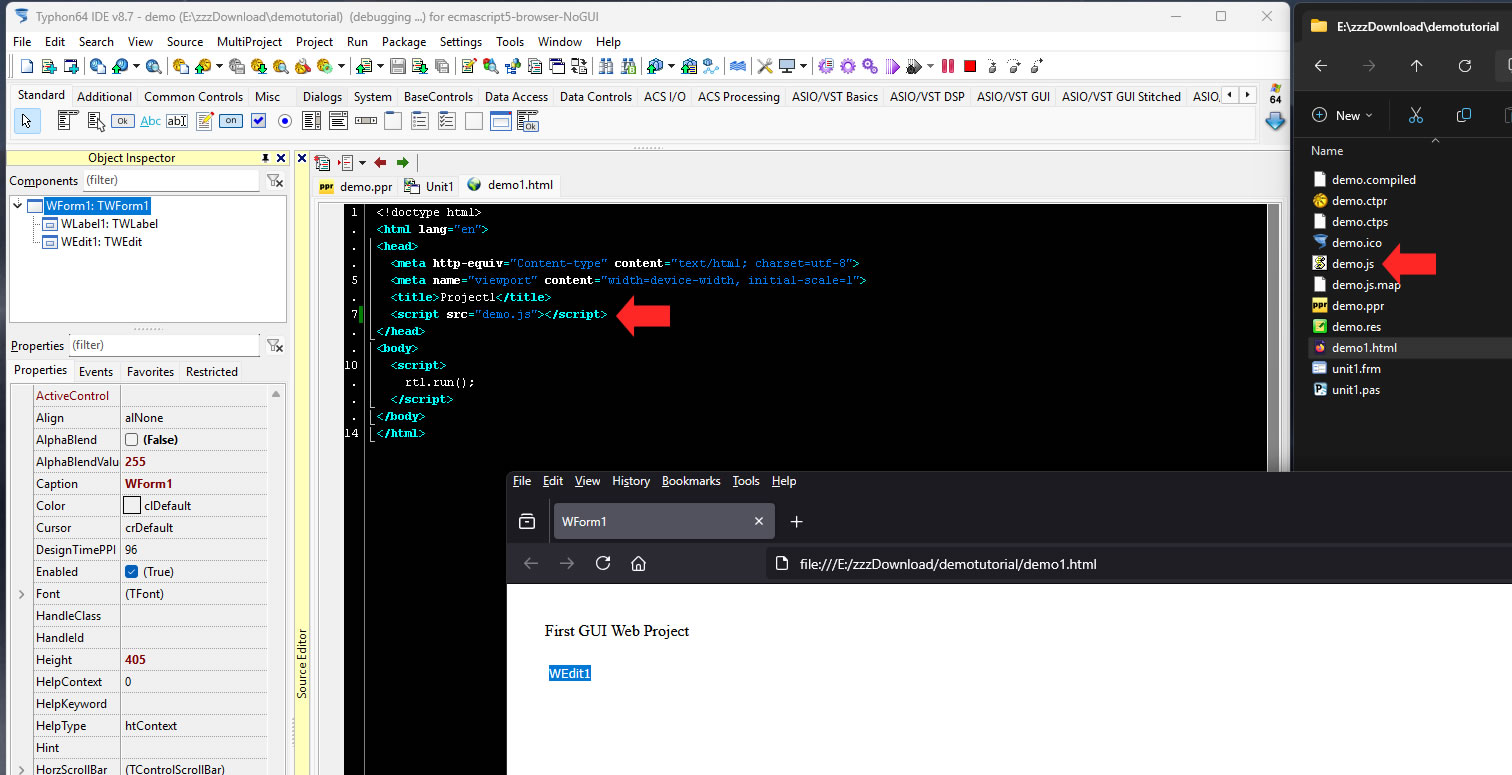Open the Unit1 editor tab
The width and height of the screenshot is (1512, 775).
coord(430,186)
